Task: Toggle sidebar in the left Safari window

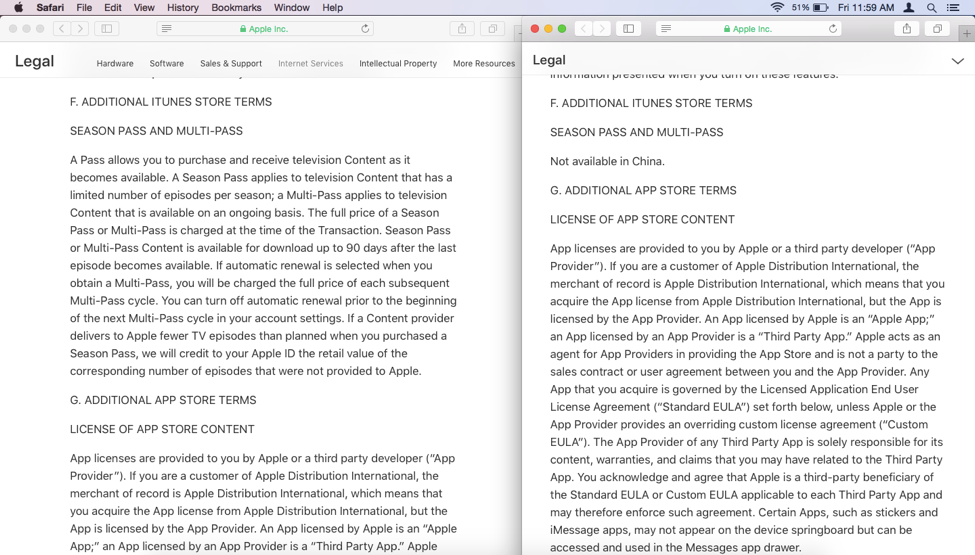Action: coord(107,29)
